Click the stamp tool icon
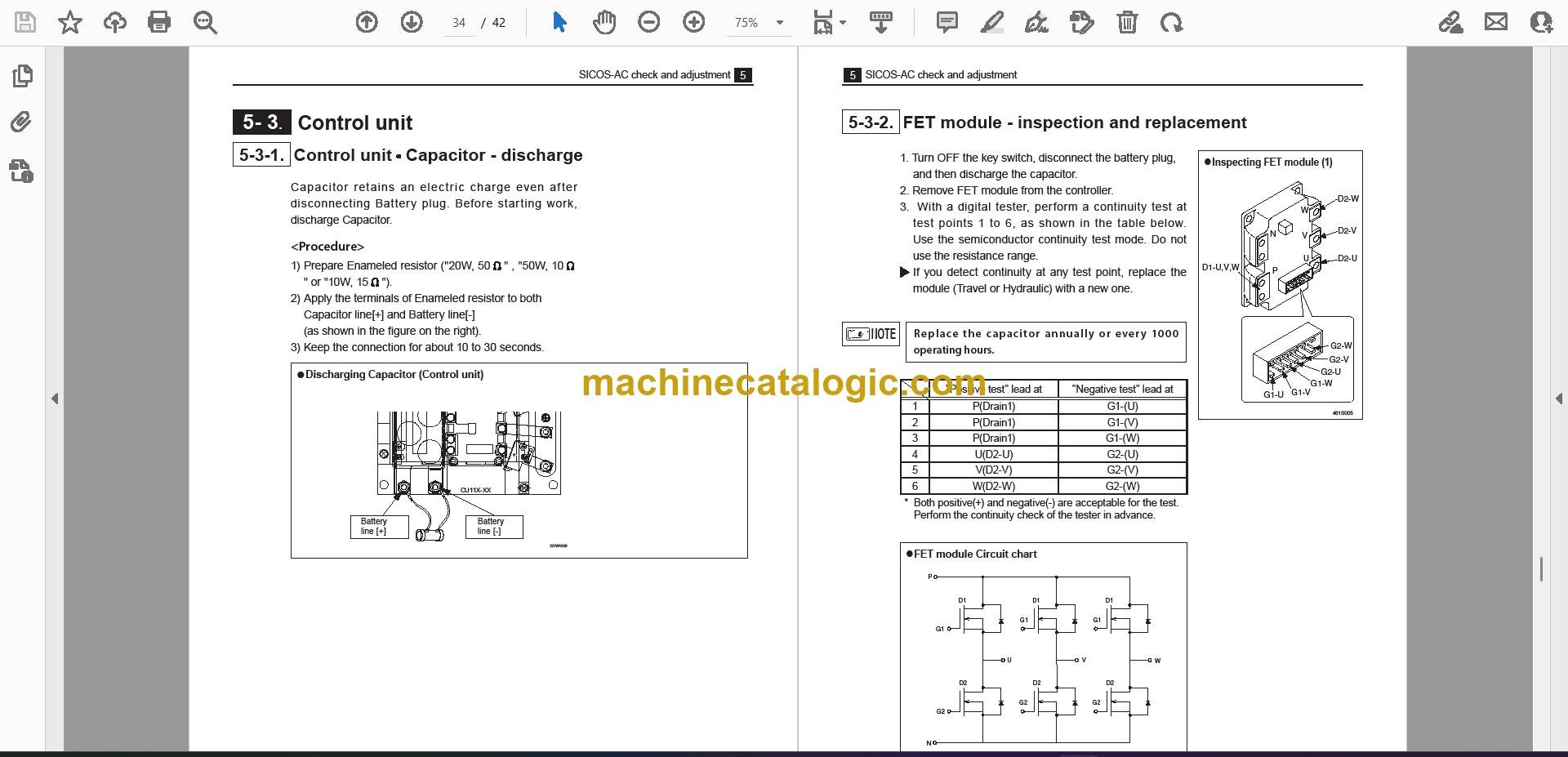Screen dimensions: 1568x757 (x=1081, y=23)
